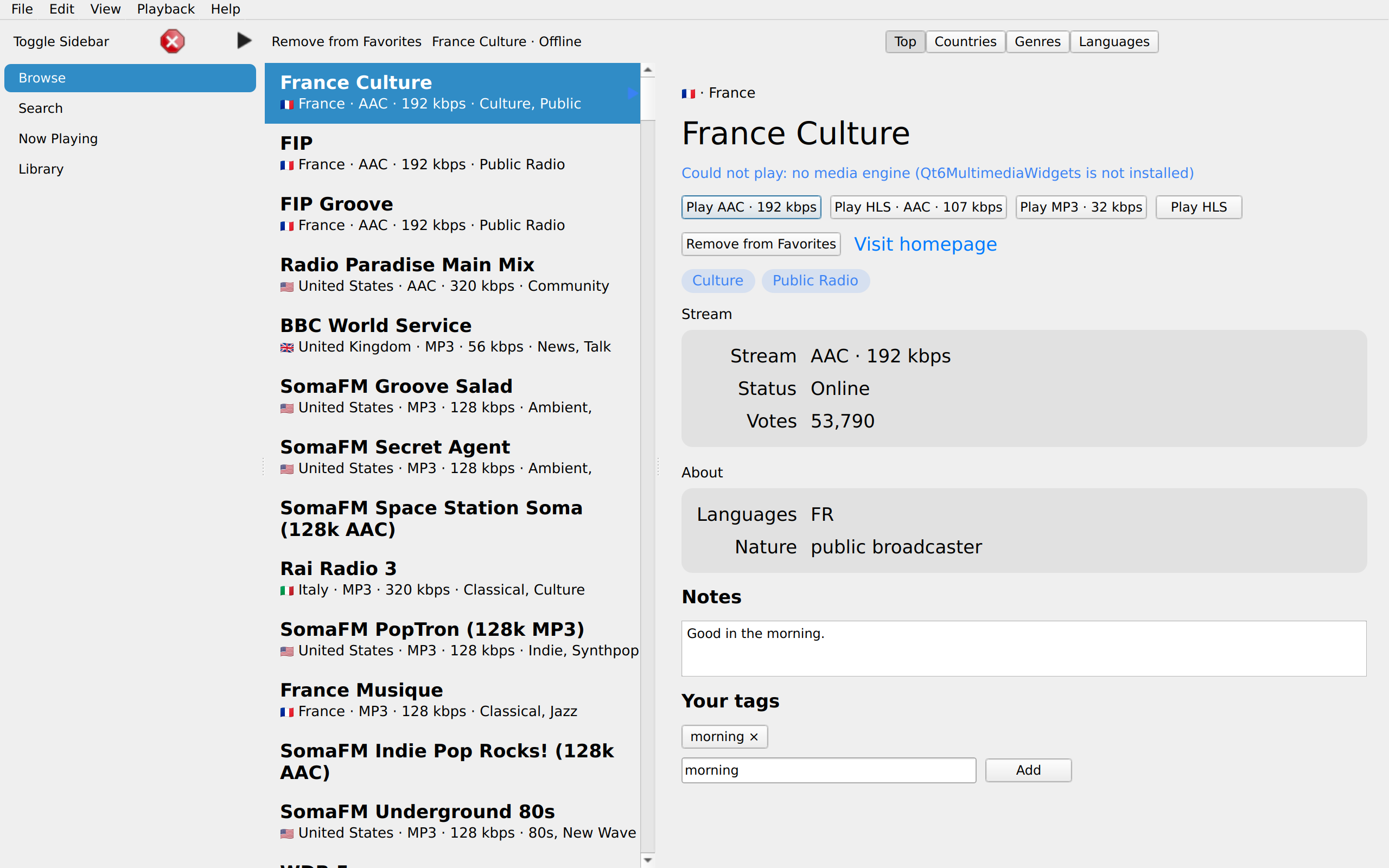Click the play triangle icon in toolbar

tap(244, 41)
